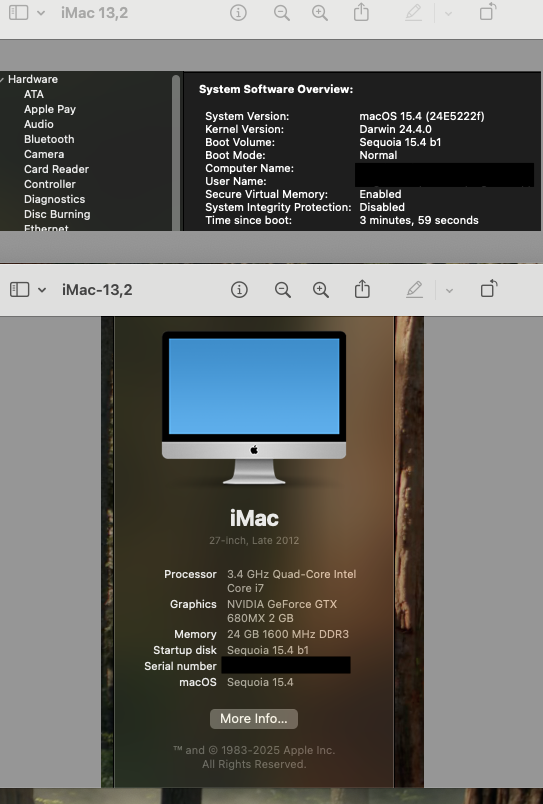Zoom in on the iMac-13,2 window

click(321, 290)
